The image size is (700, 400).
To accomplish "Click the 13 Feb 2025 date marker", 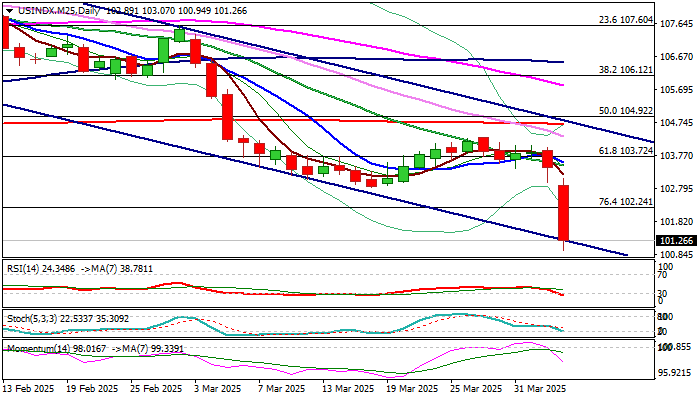I will click(x=28, y=389).
